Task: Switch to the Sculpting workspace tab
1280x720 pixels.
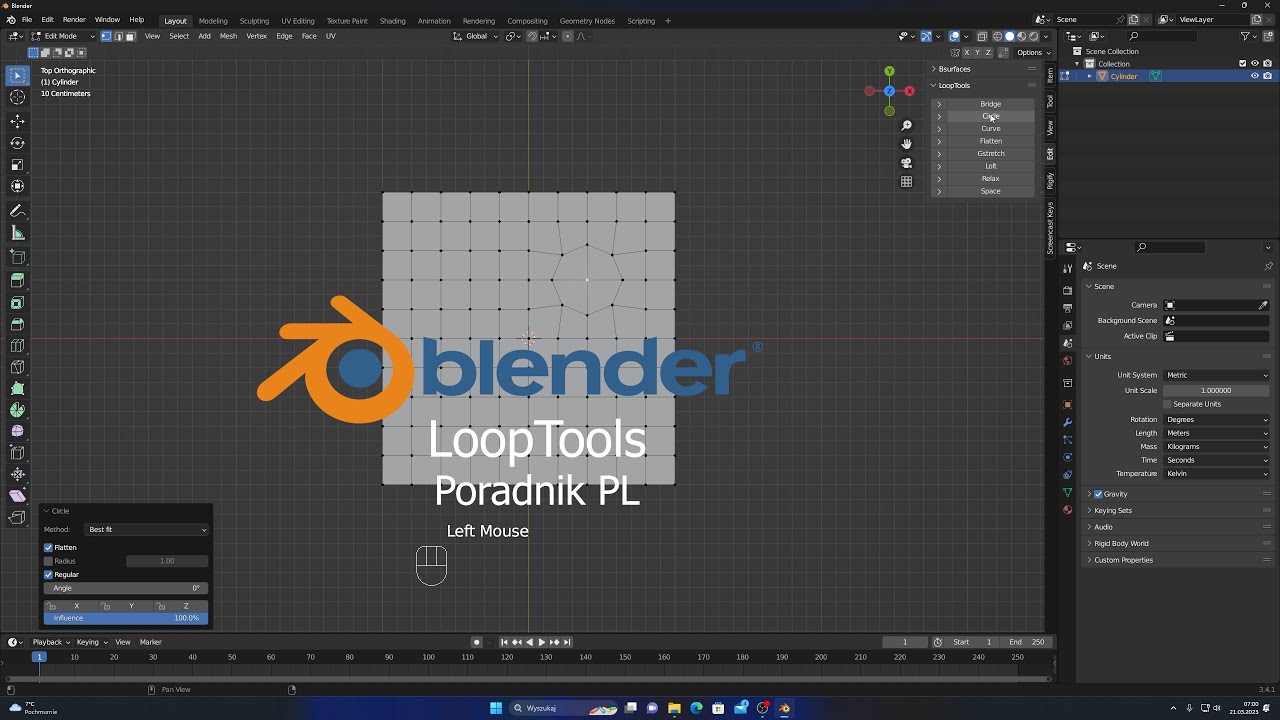Action: tap(254, 21)
